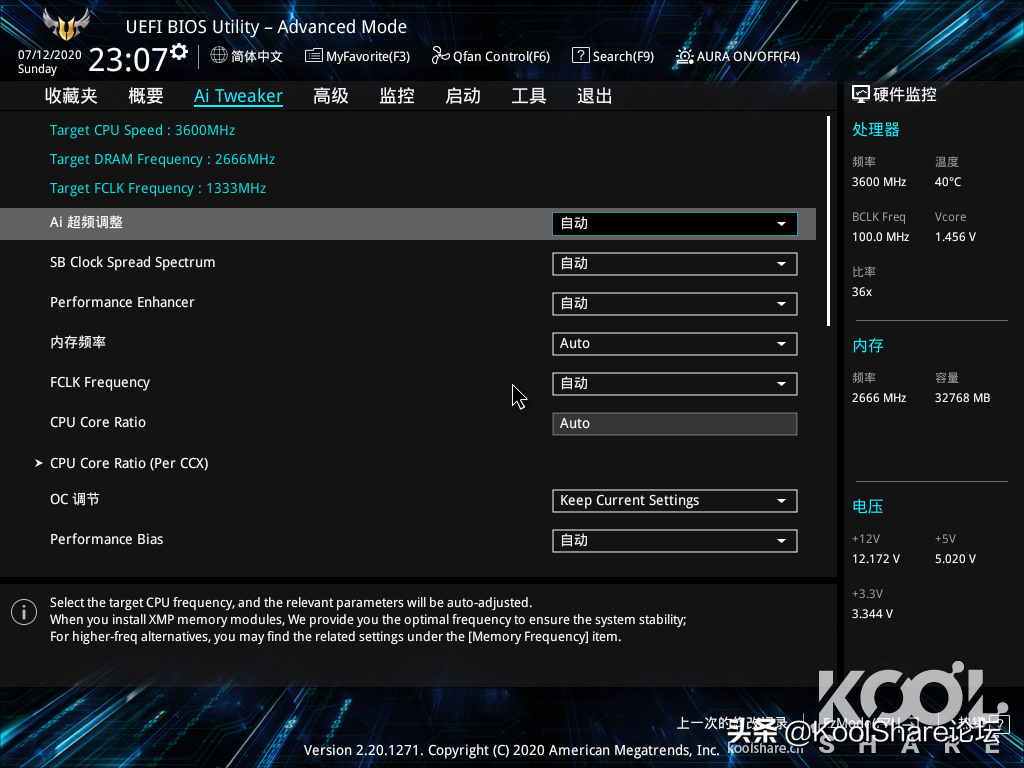Click the CPU temperature 40°C value
This screenshot has width=1024, height=768.
(x=948, y=182)
